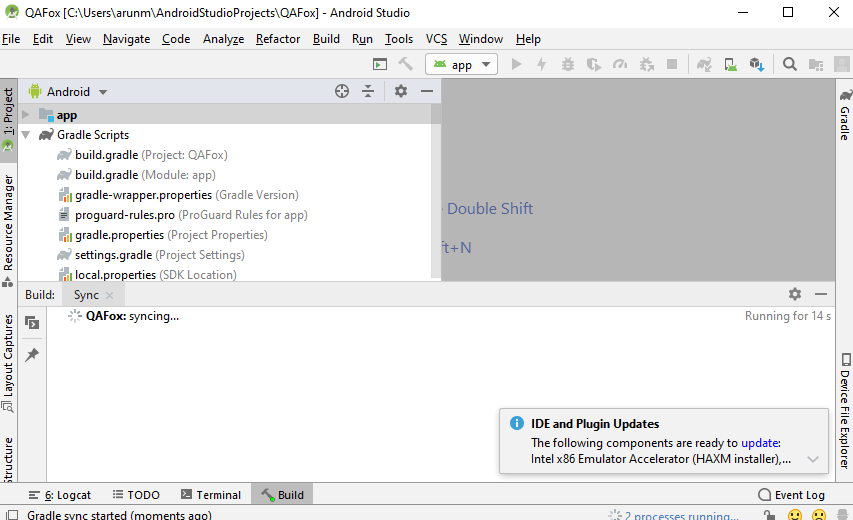Toggle the Build tool window button
853x520 pixels.
click(x=282, y=494)
